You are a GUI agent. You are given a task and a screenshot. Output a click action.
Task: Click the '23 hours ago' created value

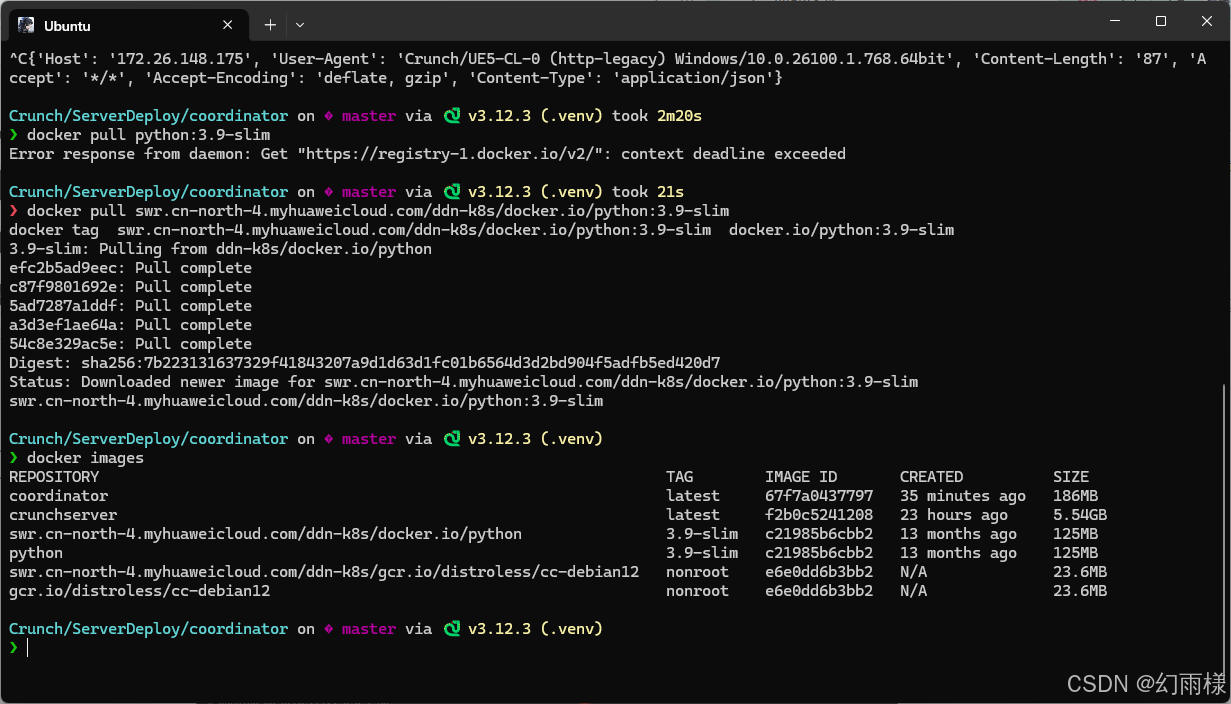click(x=954, y=515)
